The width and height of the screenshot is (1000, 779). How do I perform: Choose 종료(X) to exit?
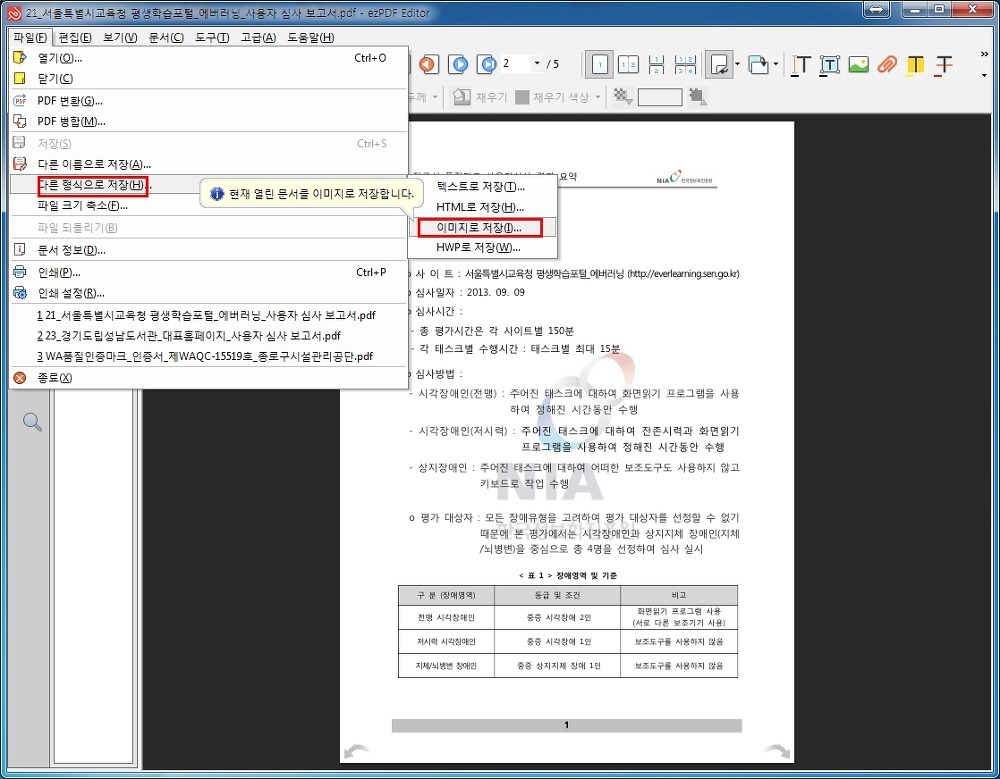pyautogui.click(x=209, y=378)
